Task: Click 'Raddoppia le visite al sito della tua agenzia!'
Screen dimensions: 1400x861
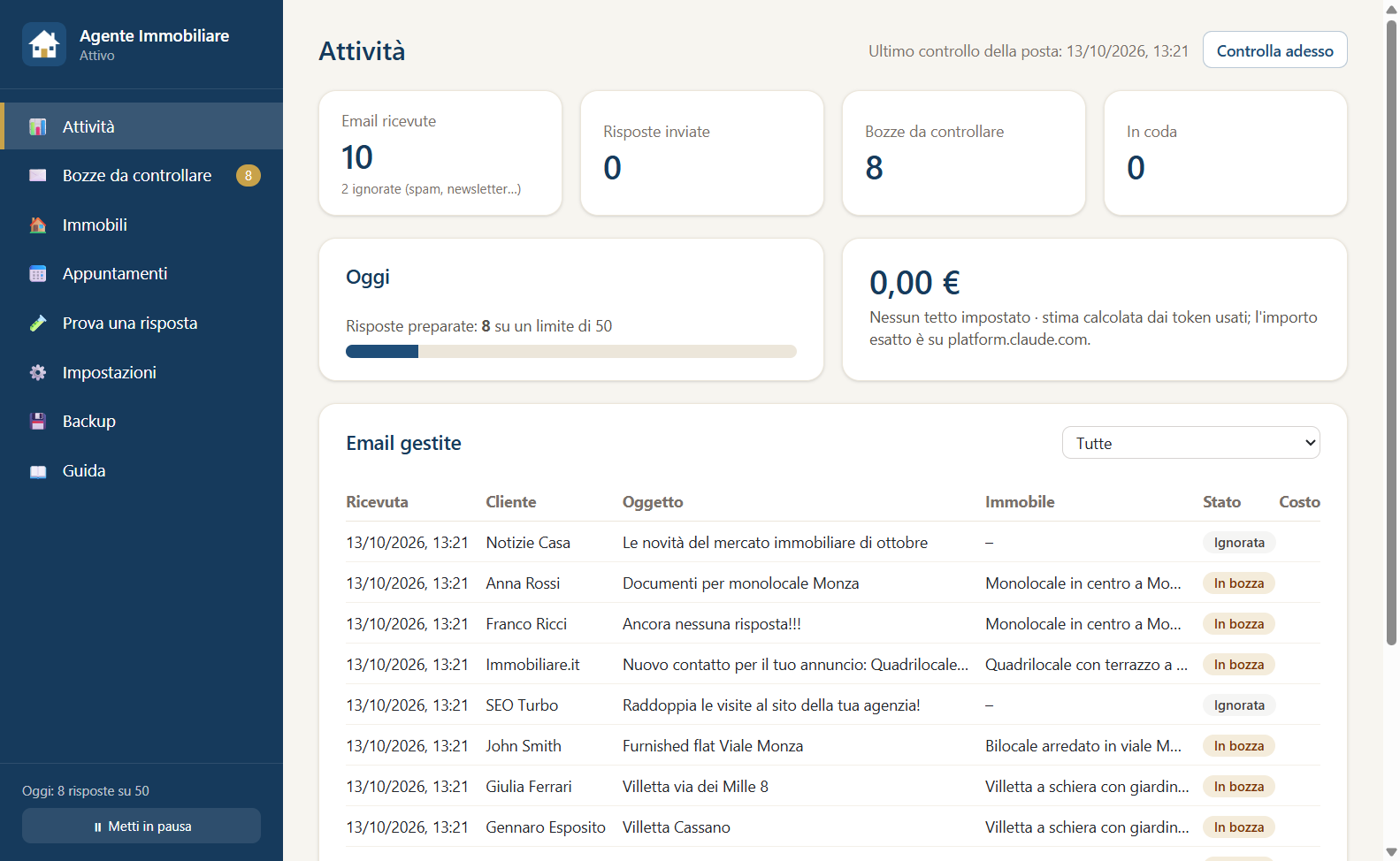Action: click(771, 705)
